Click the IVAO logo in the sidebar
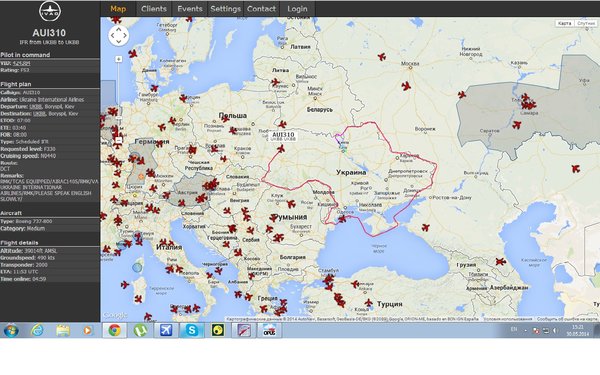Viewport: 600px width, 375px height. (x=50, y=11)
